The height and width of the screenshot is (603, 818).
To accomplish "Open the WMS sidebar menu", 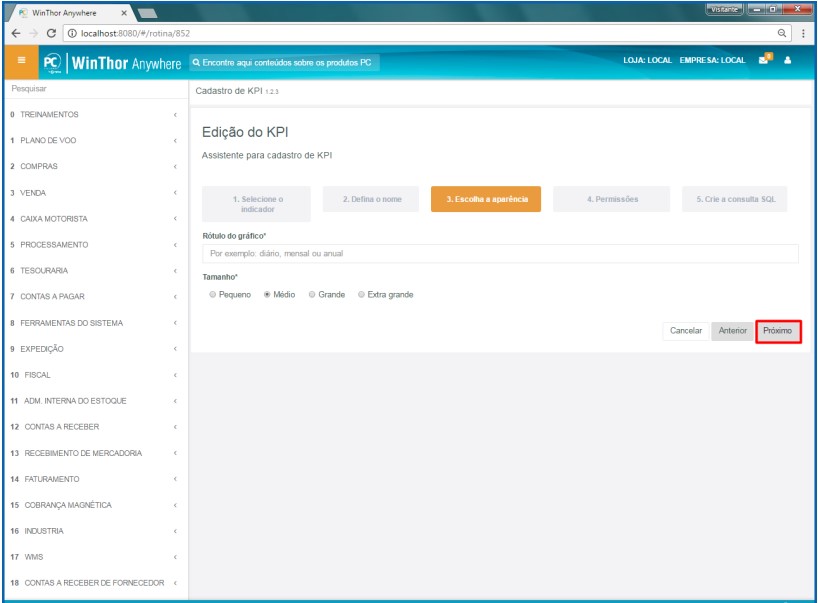I will coord(94,557).
